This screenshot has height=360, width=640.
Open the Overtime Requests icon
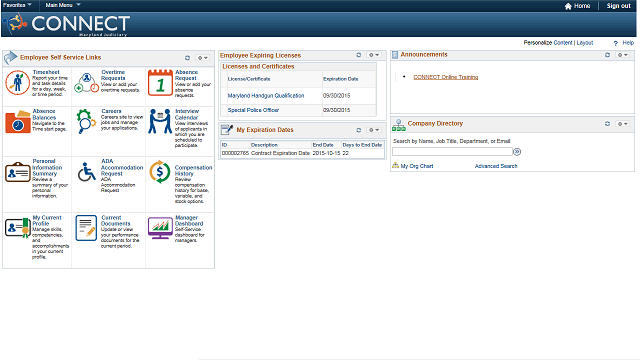(87, 83)
